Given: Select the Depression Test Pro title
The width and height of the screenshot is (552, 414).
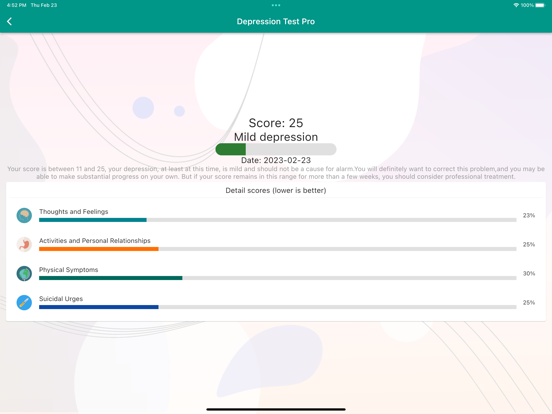Looking at the screenshot, I should click(x=276, y=21).
